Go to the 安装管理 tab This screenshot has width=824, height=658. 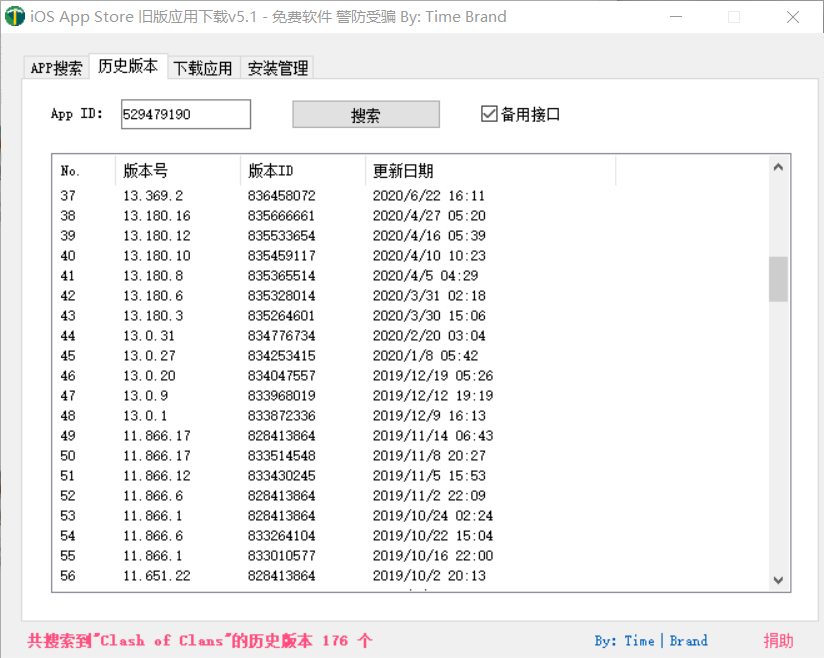(x=277, y=68)
